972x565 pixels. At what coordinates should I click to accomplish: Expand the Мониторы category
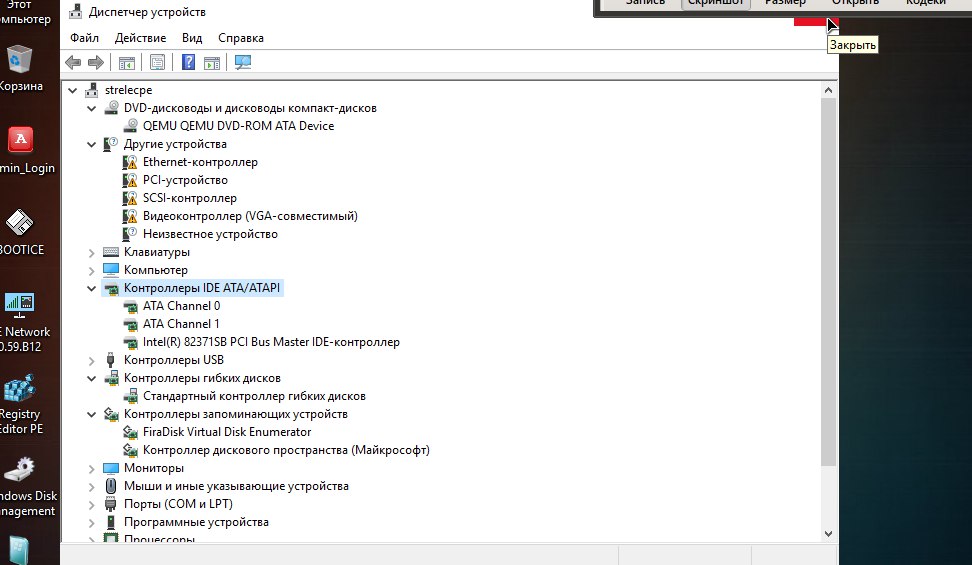point(91,468)
